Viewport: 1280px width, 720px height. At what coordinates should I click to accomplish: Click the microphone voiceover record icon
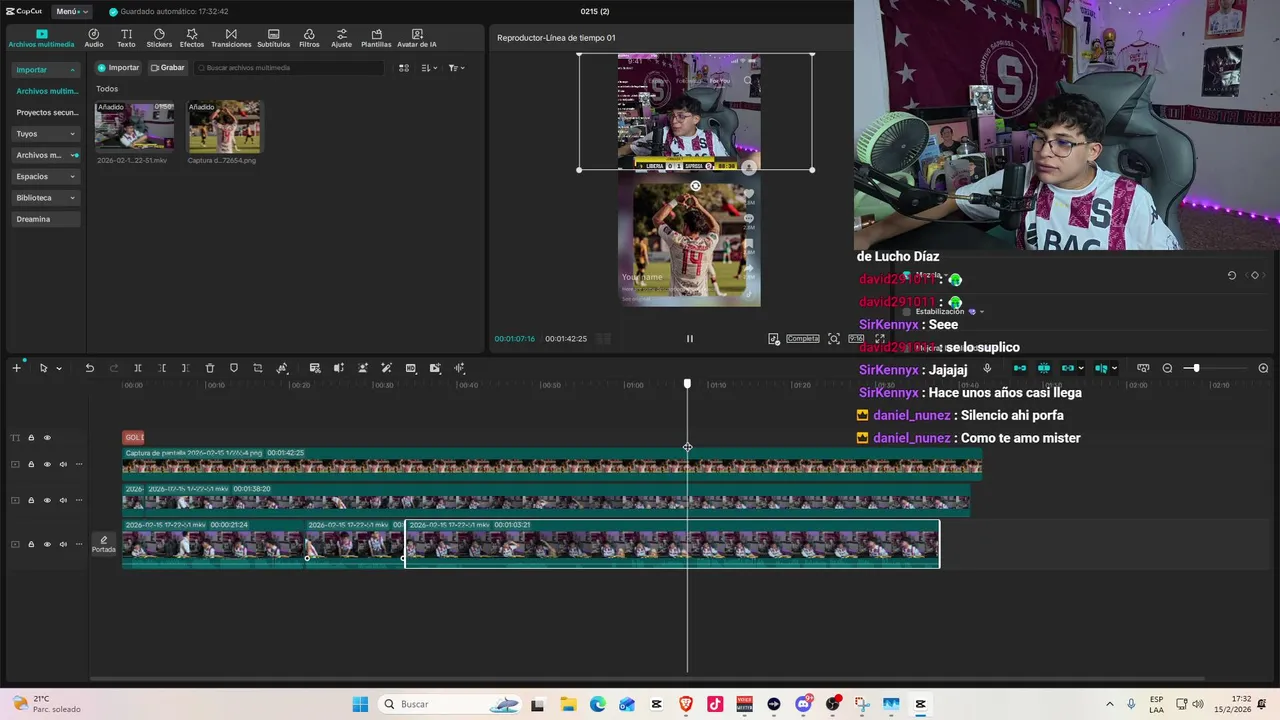tap(987, 368)
